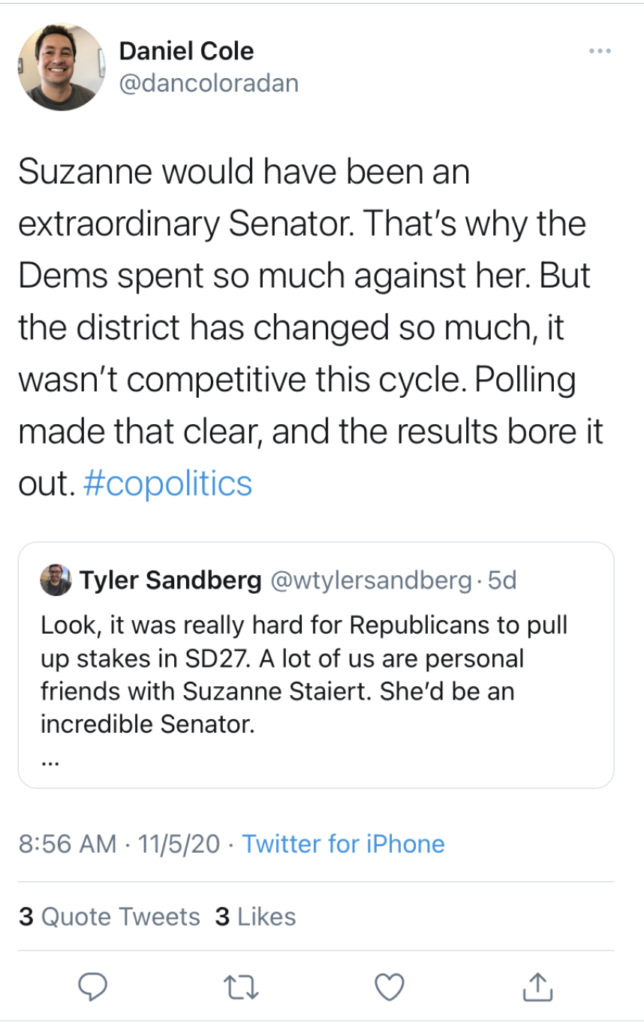The height and width of the screenshot is (1024, 644).
Task: Tap the retweet arrows icon
Action: [x=241, y=987]
